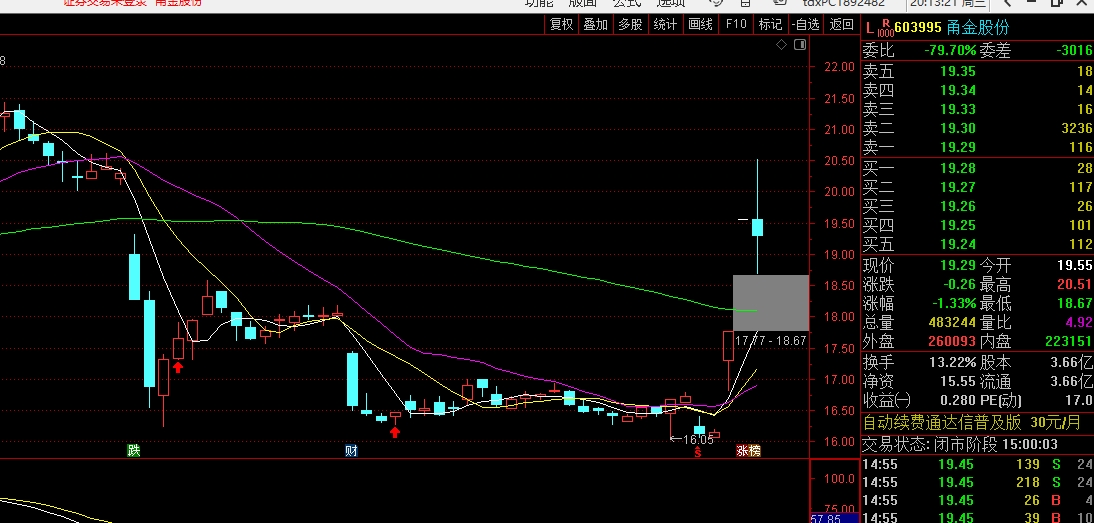Open the 统计 statistics tool
Image resolution: width=1094 pixels, height=523 pixels.
coord(665,24)
